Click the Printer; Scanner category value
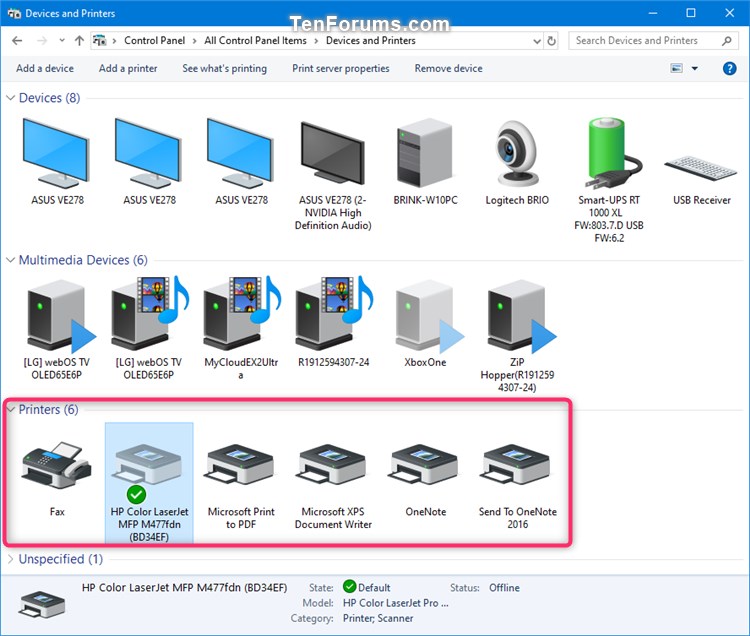The image size is (750, 636). (378, 618)
